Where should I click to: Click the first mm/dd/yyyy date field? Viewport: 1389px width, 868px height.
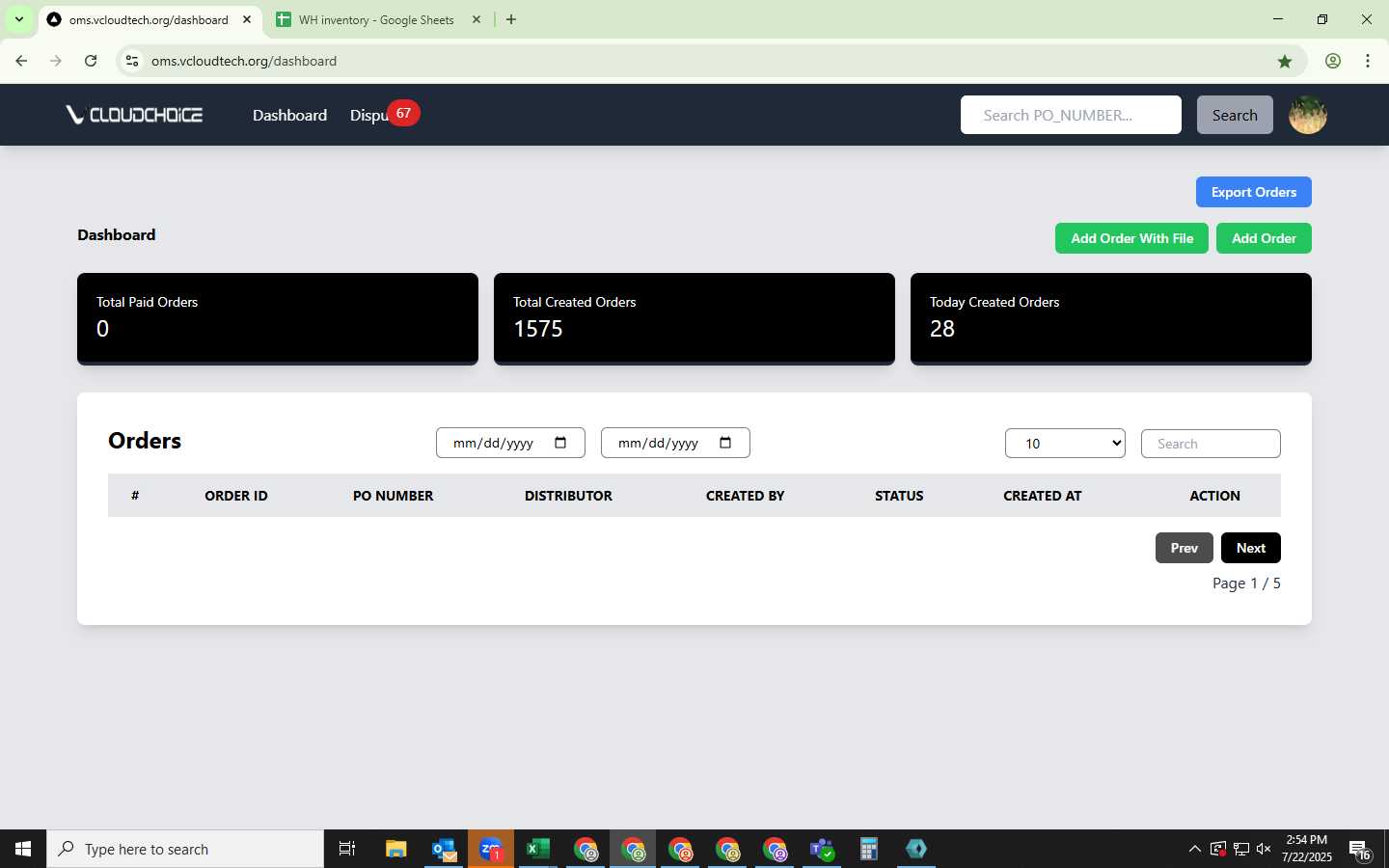pos(510,443)
